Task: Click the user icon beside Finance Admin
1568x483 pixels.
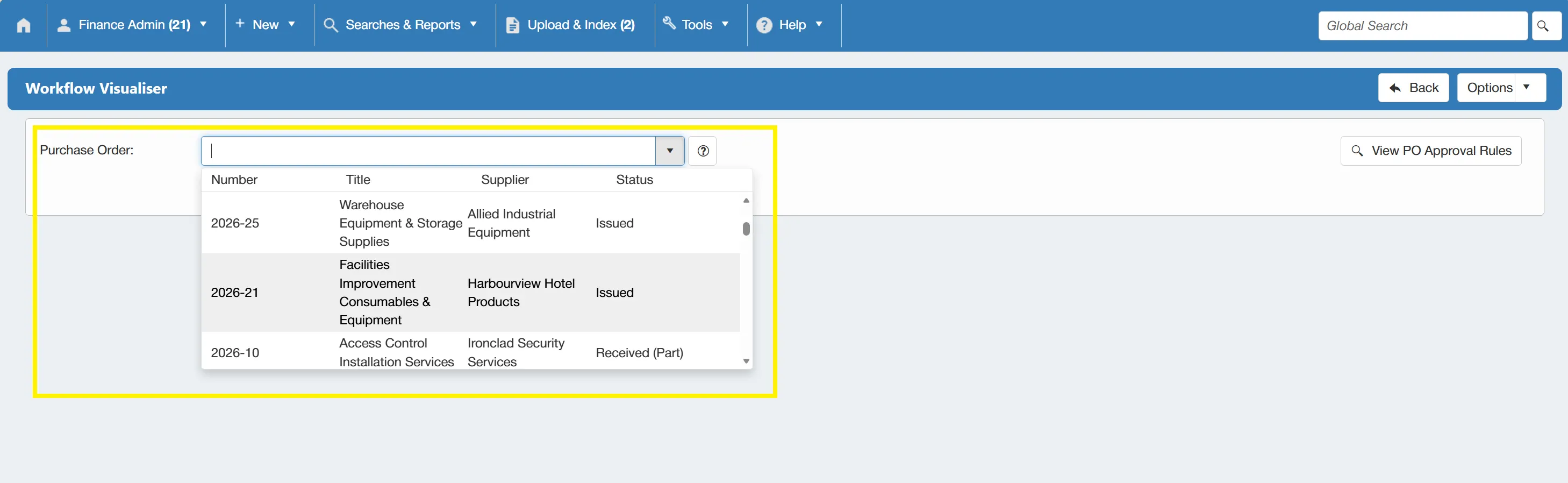Action: [64, 25]
